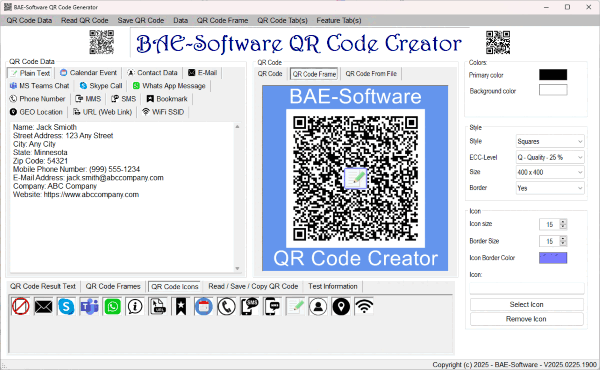The width and height of the screenshot is (600, 370).
Task: Click the Icon size spinner arrows
Action: pyautogui.click(x=563, y=224)
